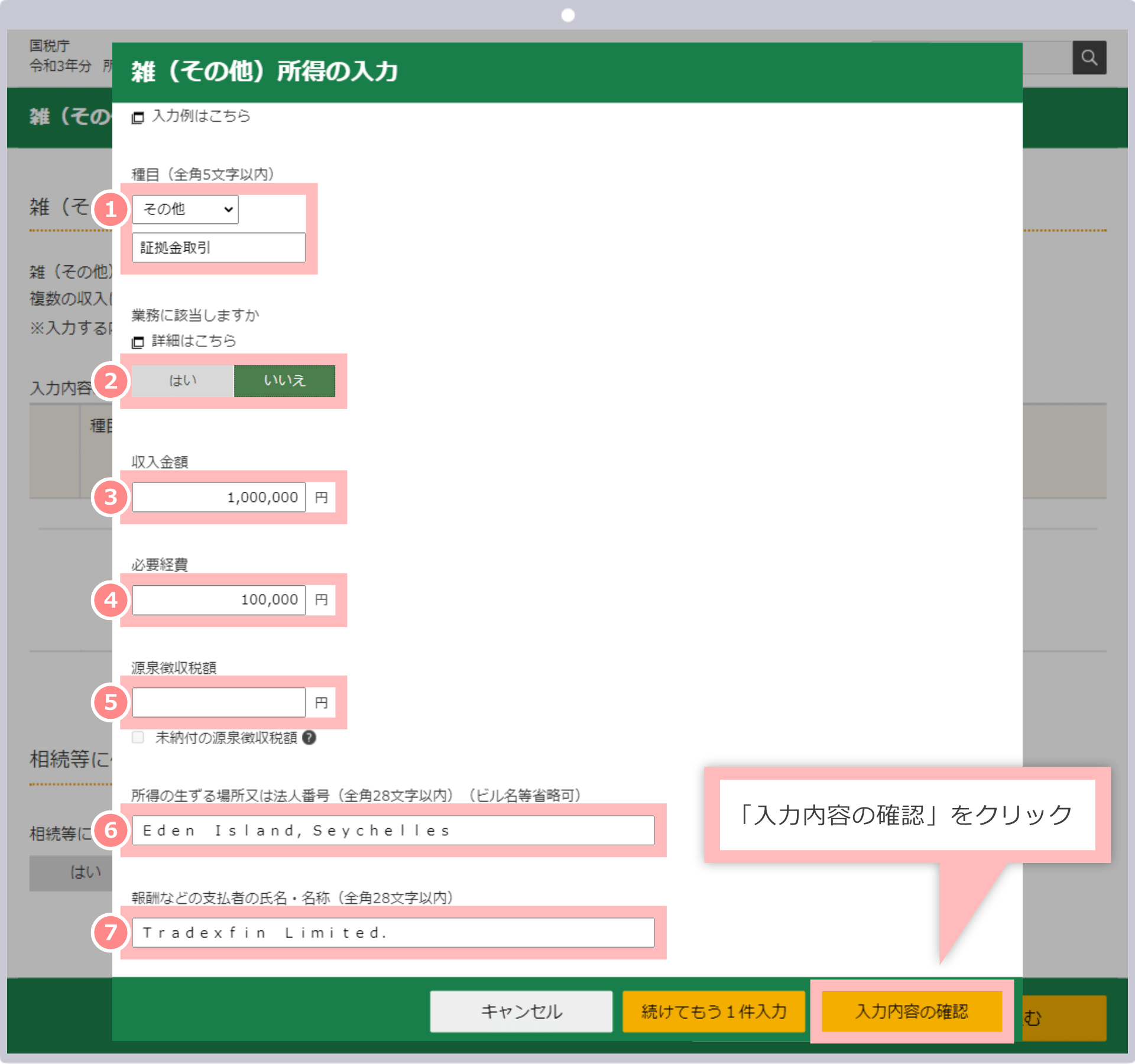
Task: Select はい for 業務に該当しますか
Action: pos(182,381)
